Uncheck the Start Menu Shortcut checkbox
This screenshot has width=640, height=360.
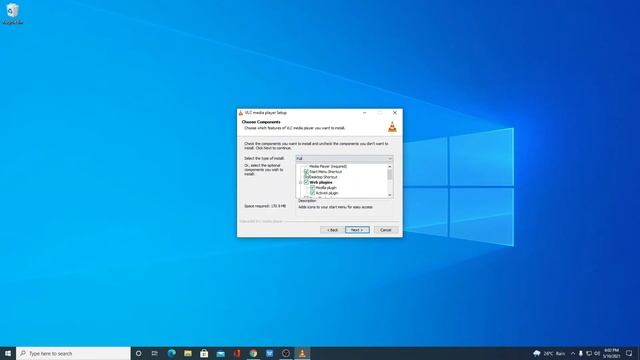(306, 172)
